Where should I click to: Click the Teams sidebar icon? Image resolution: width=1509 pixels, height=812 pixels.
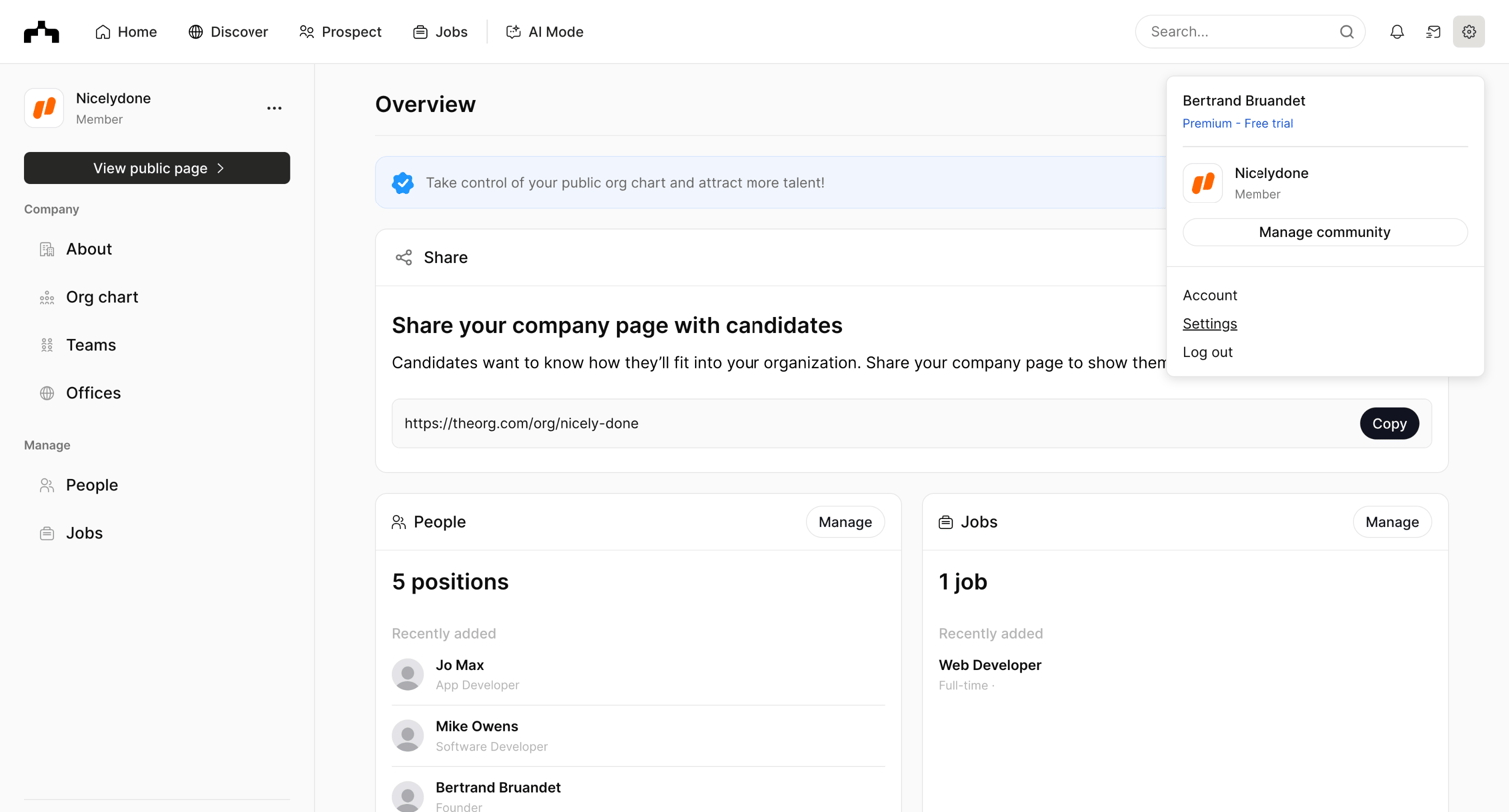point(47,345)
